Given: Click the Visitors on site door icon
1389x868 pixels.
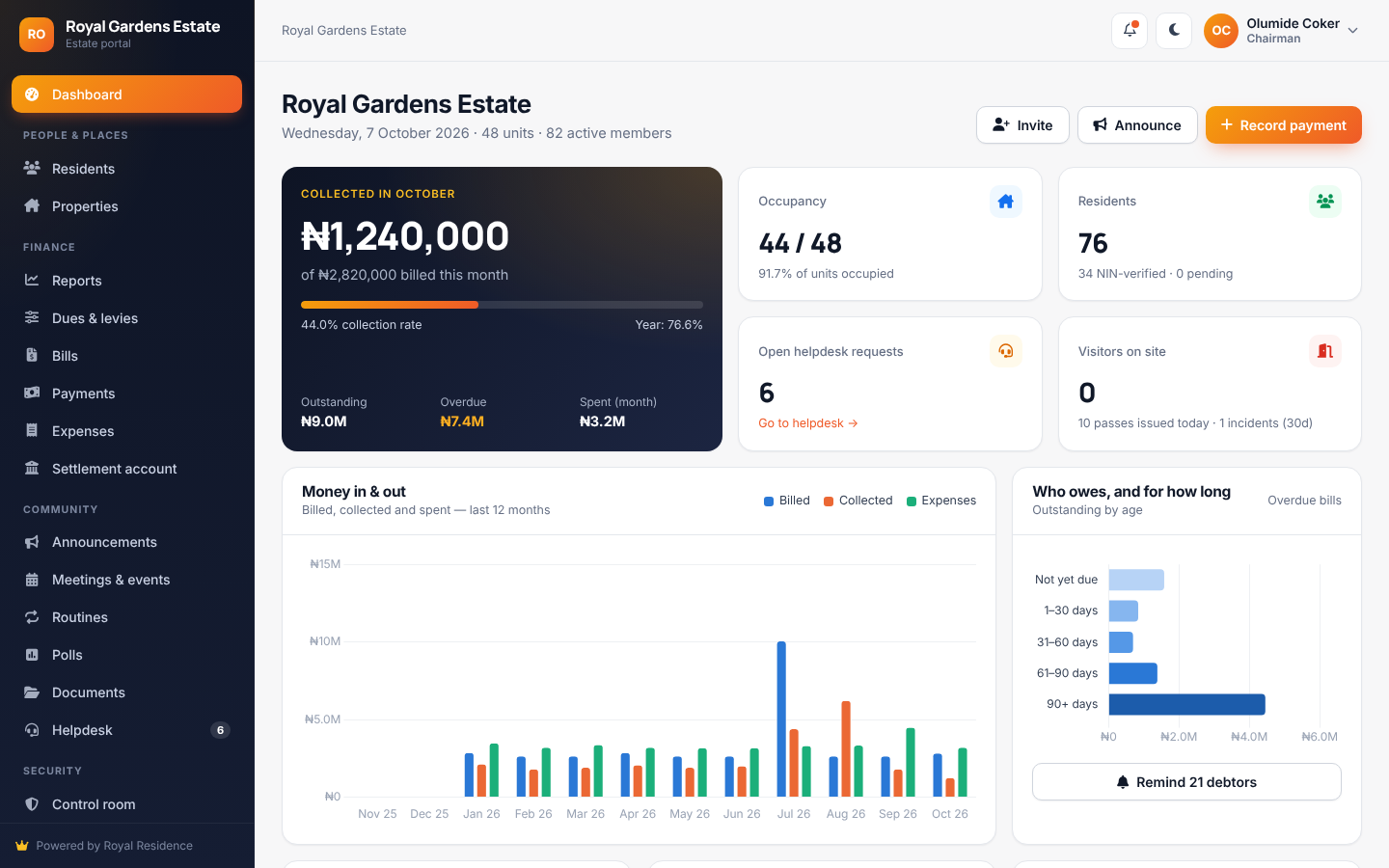Looking at the screenshot, I should [1325, 351].
